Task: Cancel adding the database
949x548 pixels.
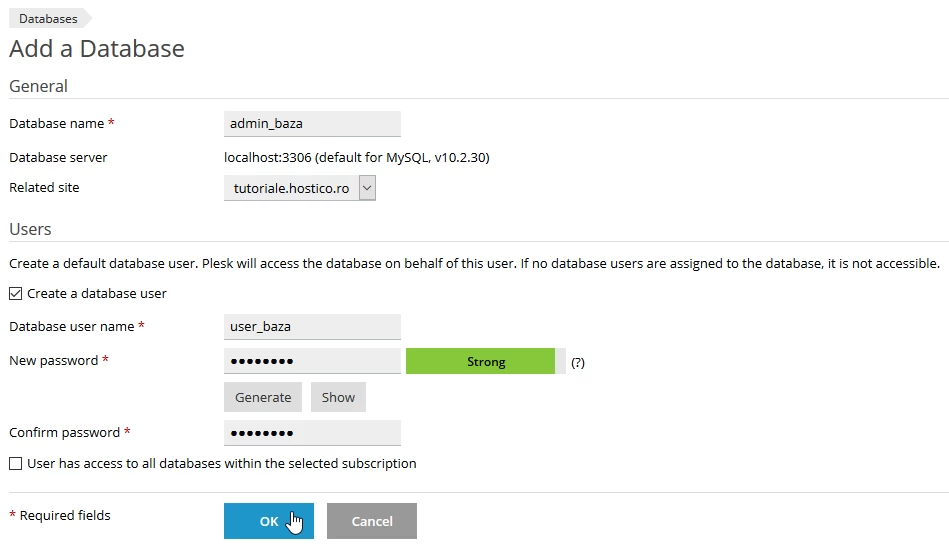Action: [371, 521]
